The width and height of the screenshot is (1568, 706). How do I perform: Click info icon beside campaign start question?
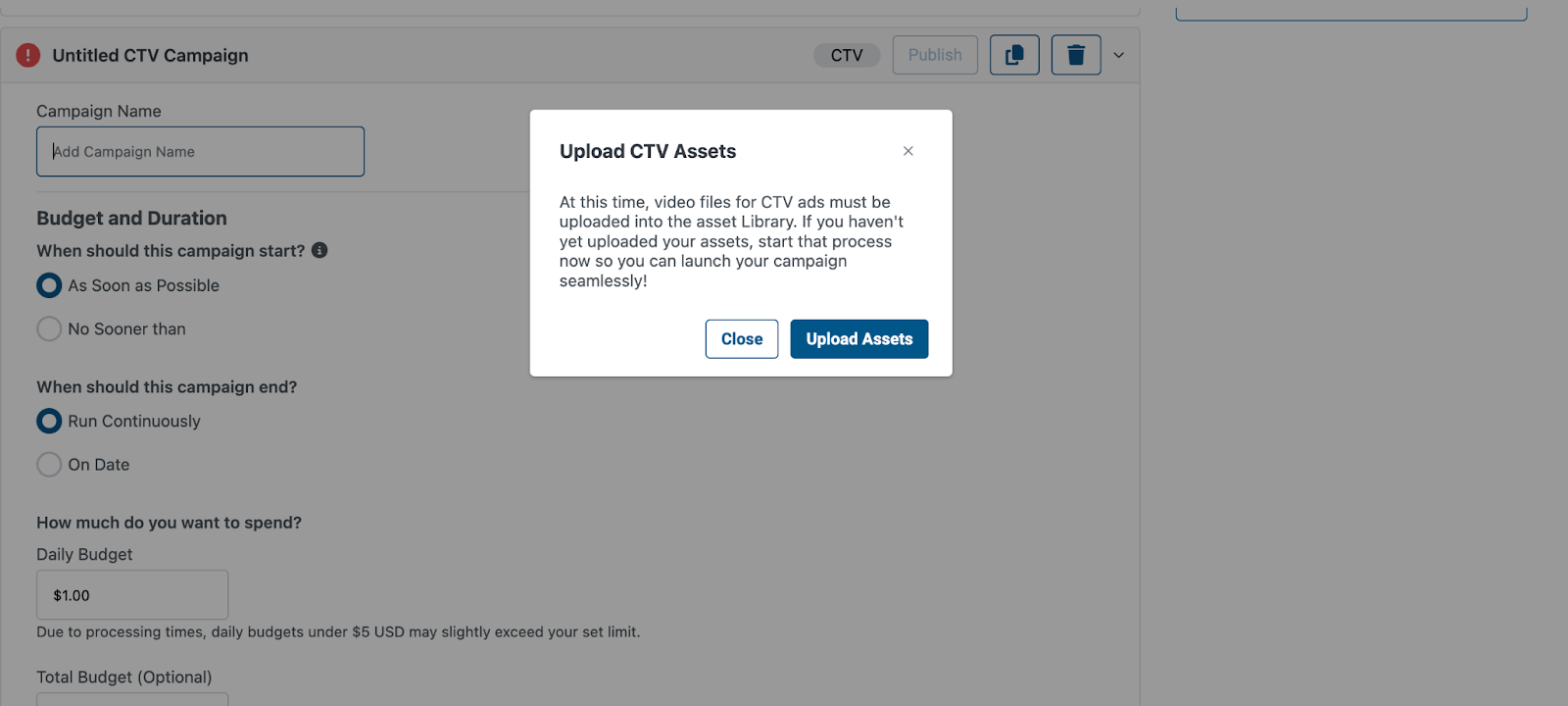319,250
